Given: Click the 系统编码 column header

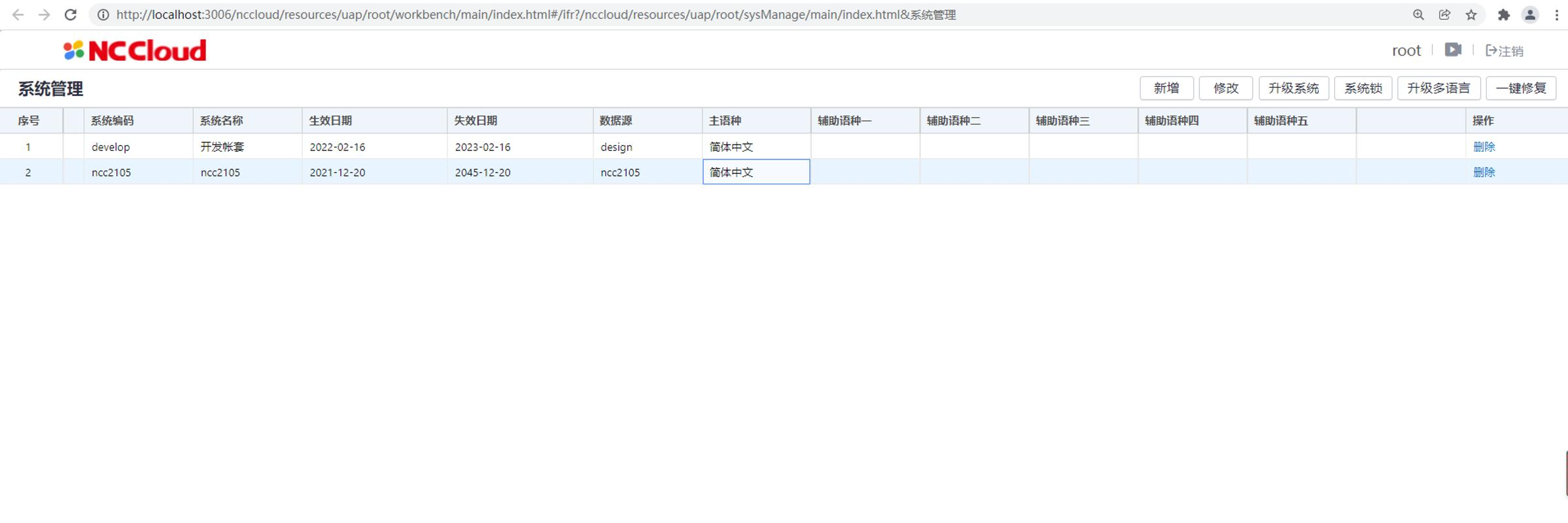Looking at the screenshot, I should click(x=138, y=120).
